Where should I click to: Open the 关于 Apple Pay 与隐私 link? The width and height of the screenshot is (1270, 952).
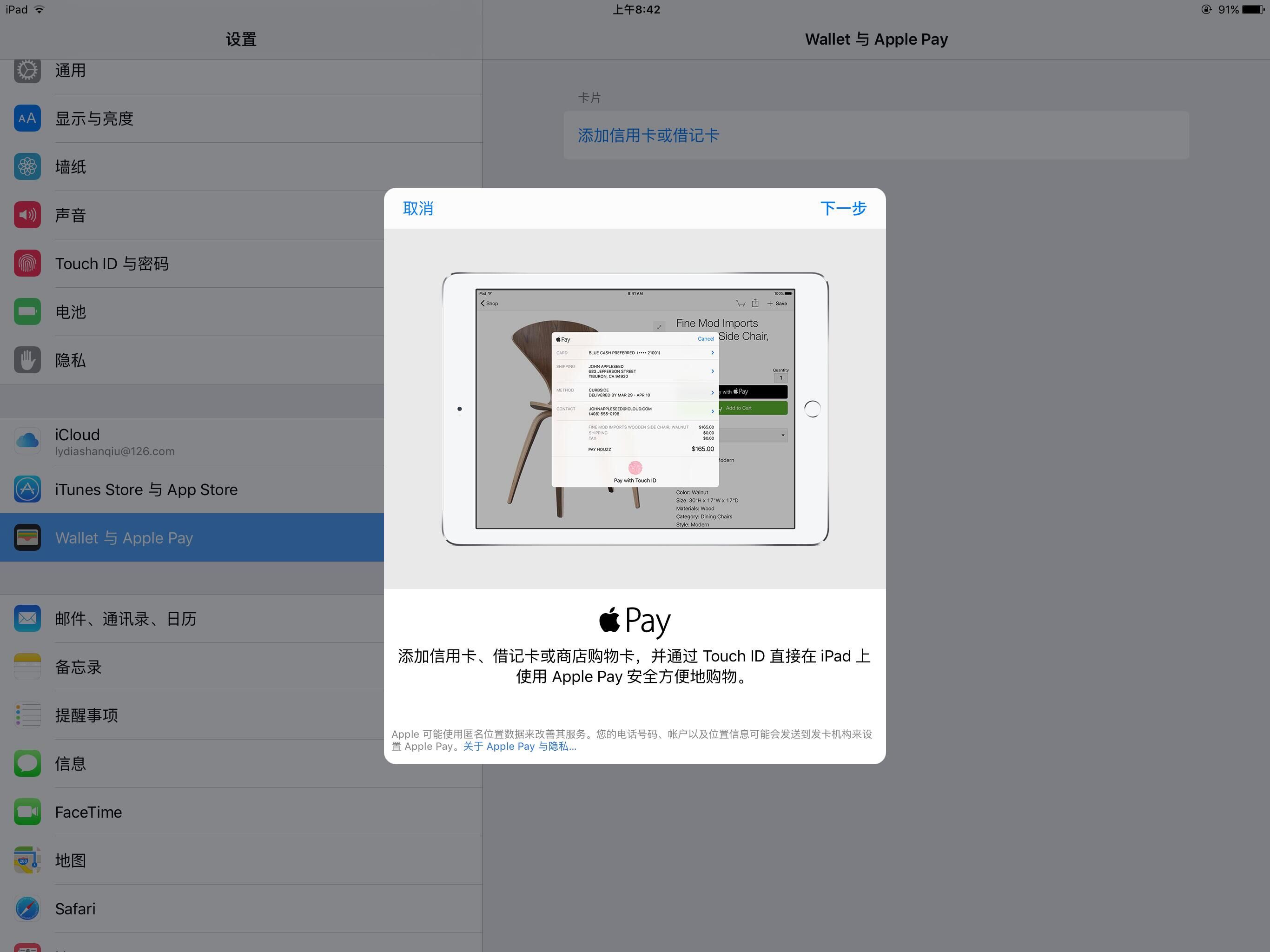pyautogui.click(x=520, y=747)
